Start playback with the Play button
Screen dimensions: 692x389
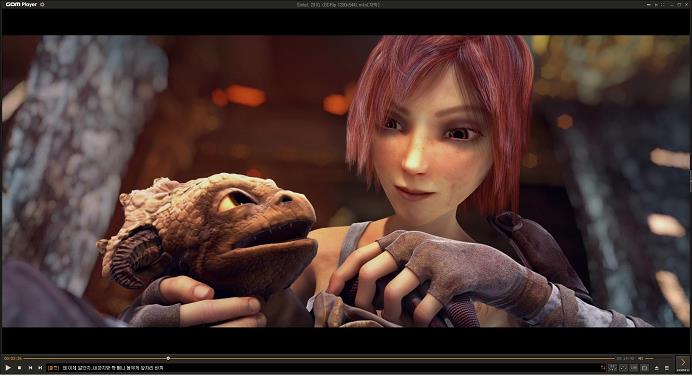tap(8, 367)
